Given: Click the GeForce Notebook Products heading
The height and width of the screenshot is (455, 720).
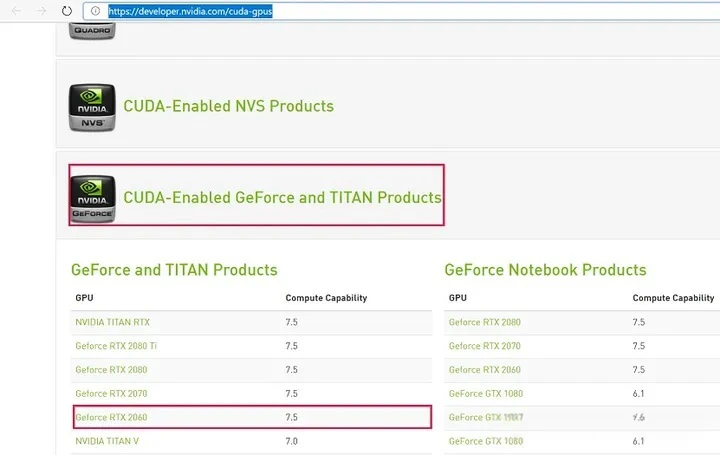Looking at the screenshot, I should [545, 270].
